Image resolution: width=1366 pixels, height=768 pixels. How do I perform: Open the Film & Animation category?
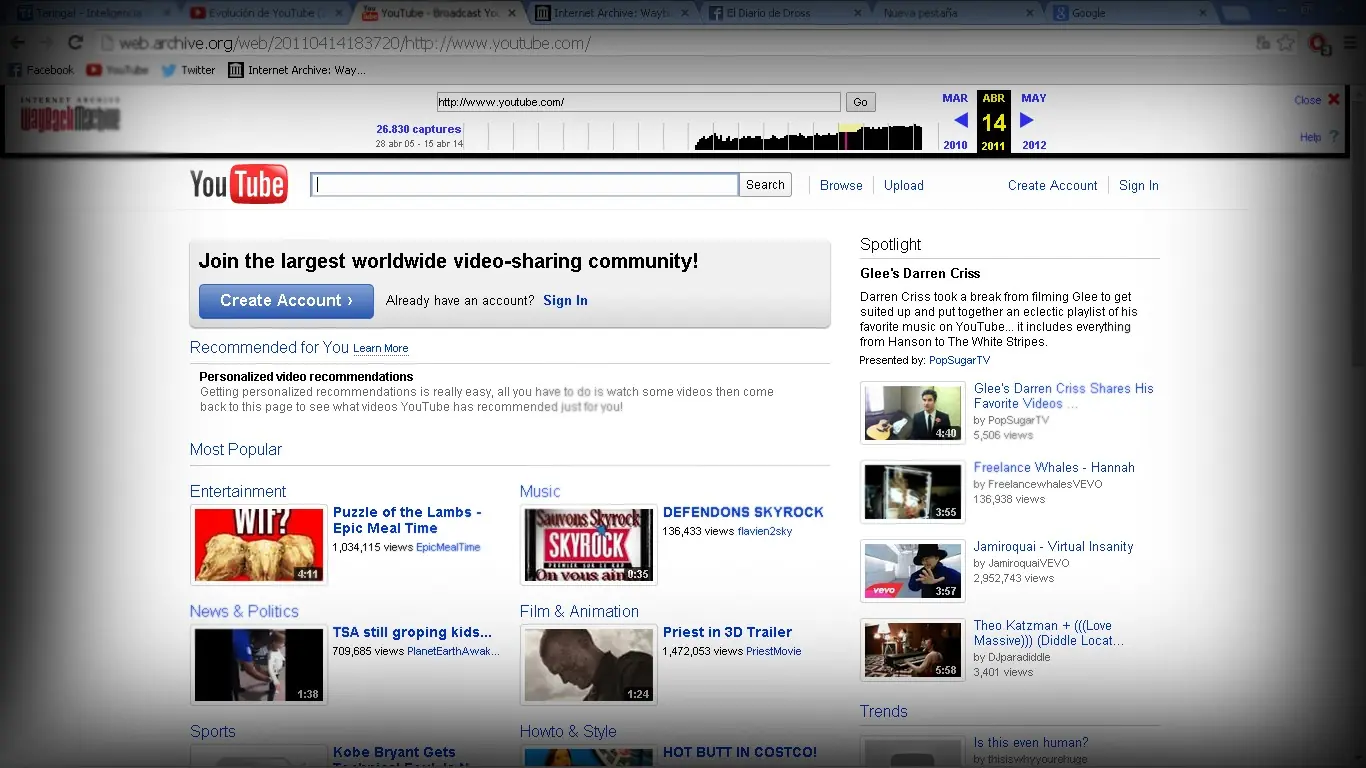[579, 611]
